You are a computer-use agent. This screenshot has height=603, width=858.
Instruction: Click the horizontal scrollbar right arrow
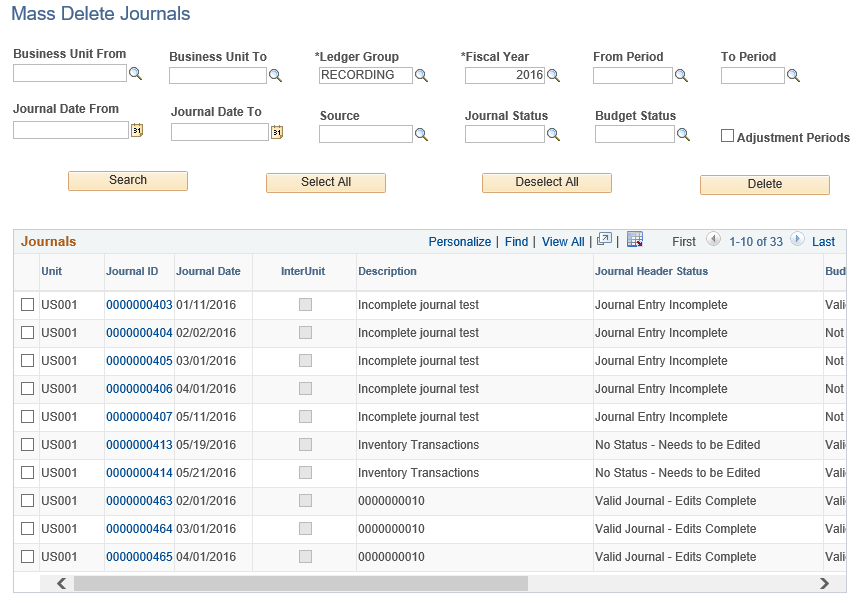click(x=825, y=582)
